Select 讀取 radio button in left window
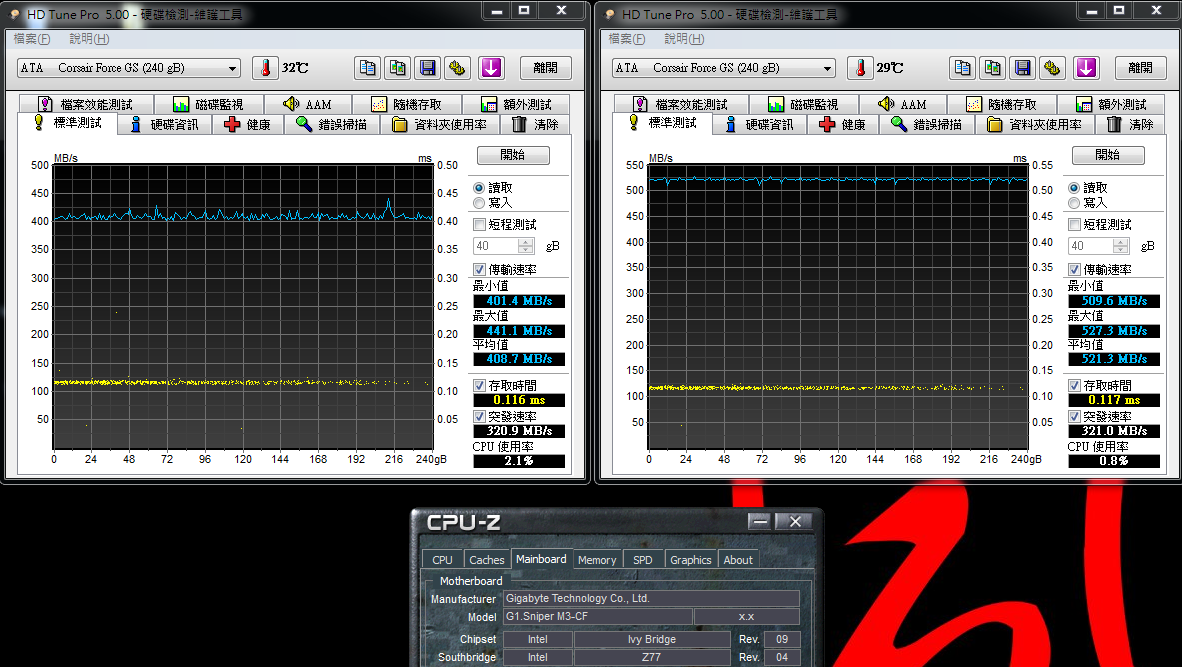 click(479, 188)
